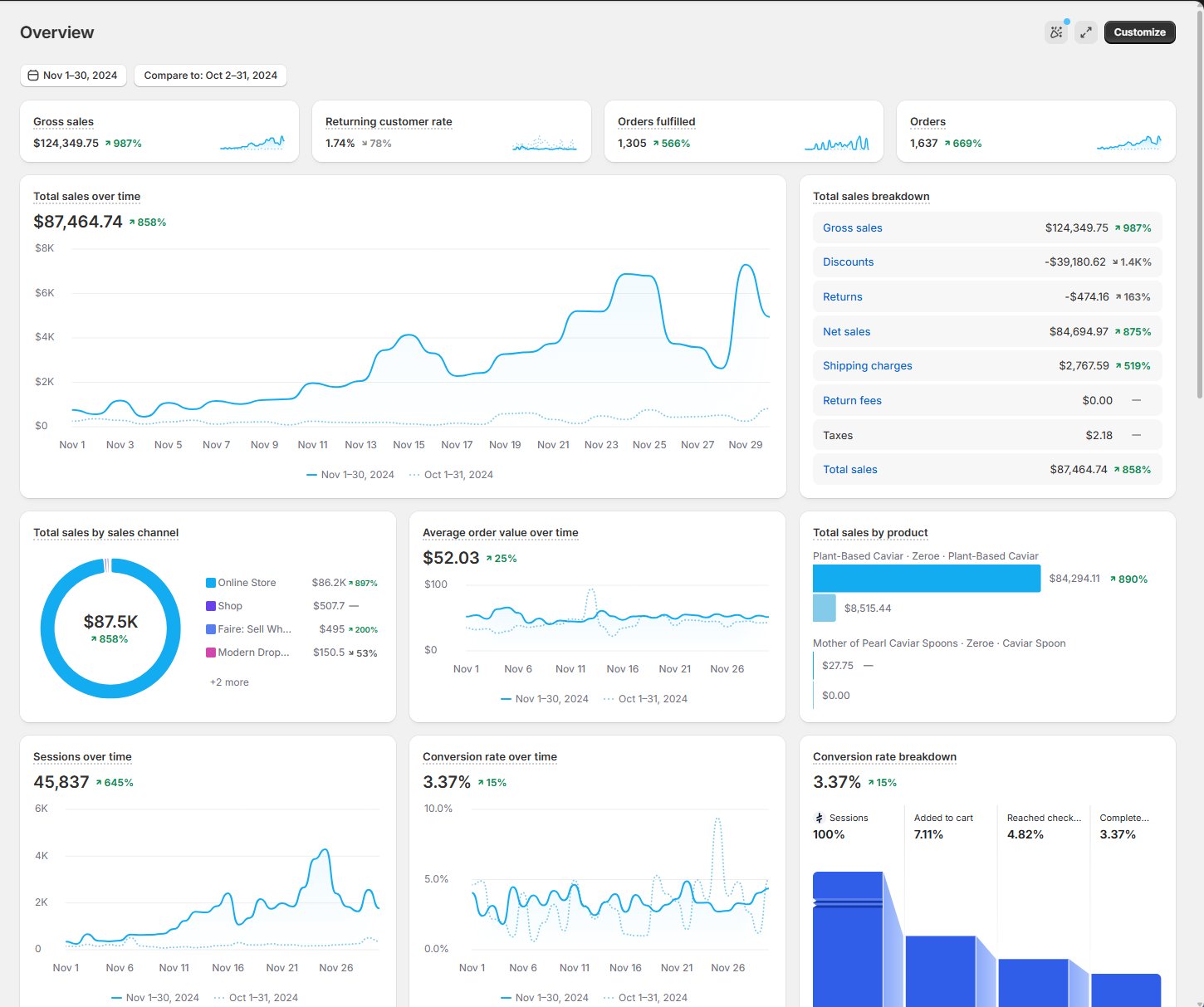The width and height of the screenshot is (1204, 1007).
Task: Open the analytics AI assistant icon
Action: (x=1055, y=32)
